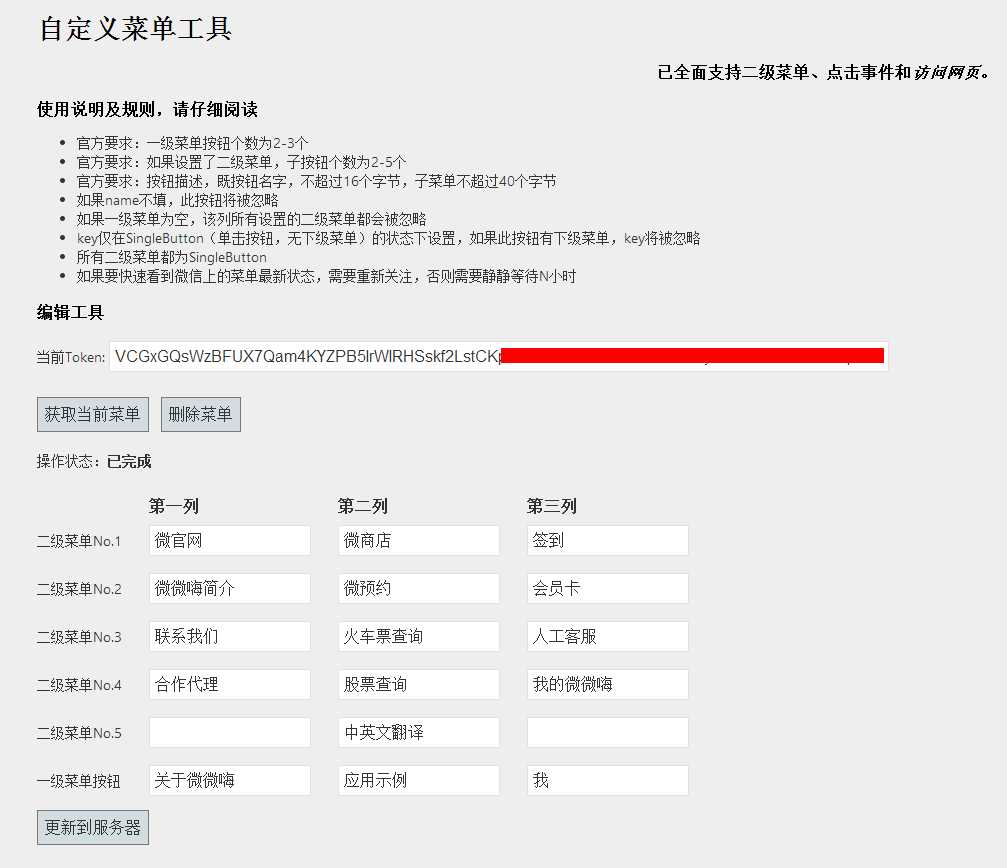
Task: Edit the 我 top-level menu field
Action: point(608,780)
